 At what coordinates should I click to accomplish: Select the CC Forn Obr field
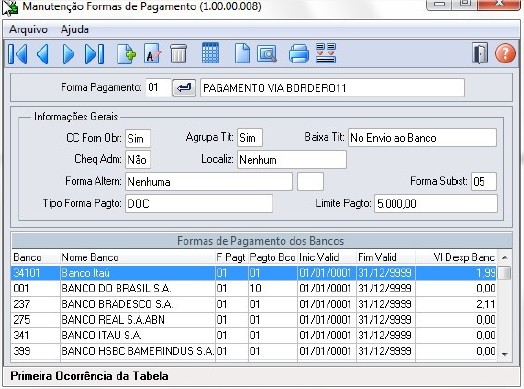(138, 138)
